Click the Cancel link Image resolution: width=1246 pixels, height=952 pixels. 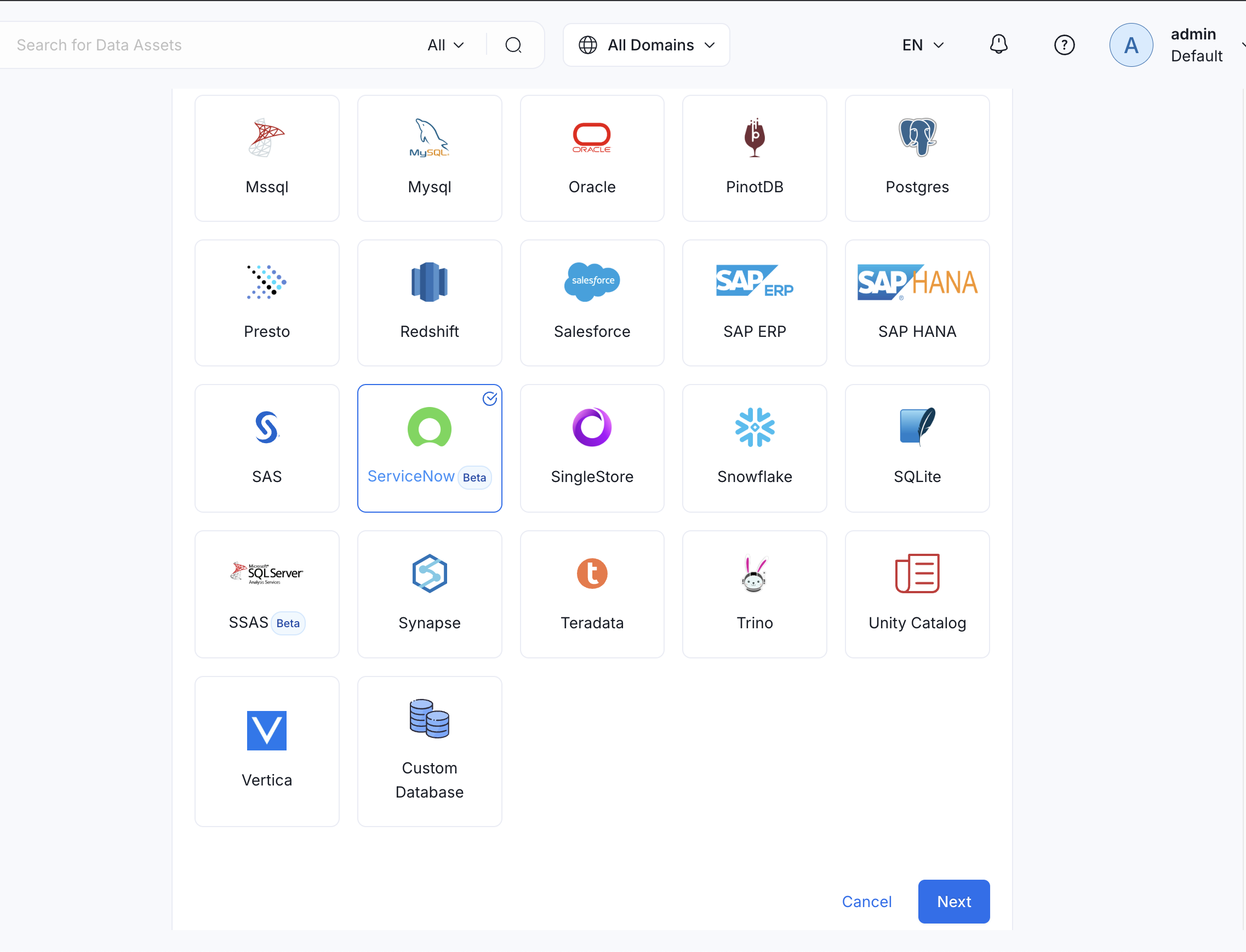coord(866,901)
